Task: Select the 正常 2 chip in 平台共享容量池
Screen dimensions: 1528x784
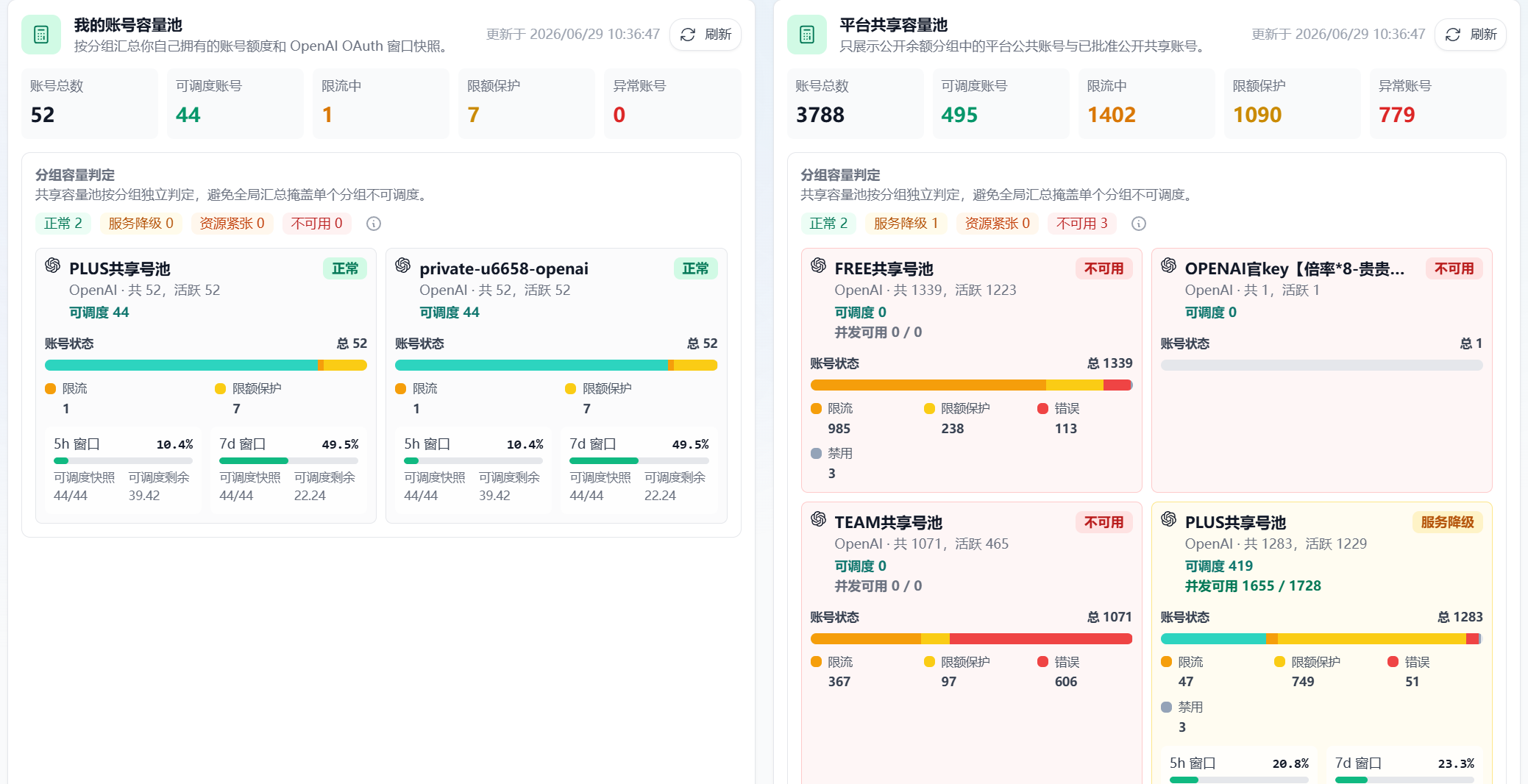Action: point(828,224)
